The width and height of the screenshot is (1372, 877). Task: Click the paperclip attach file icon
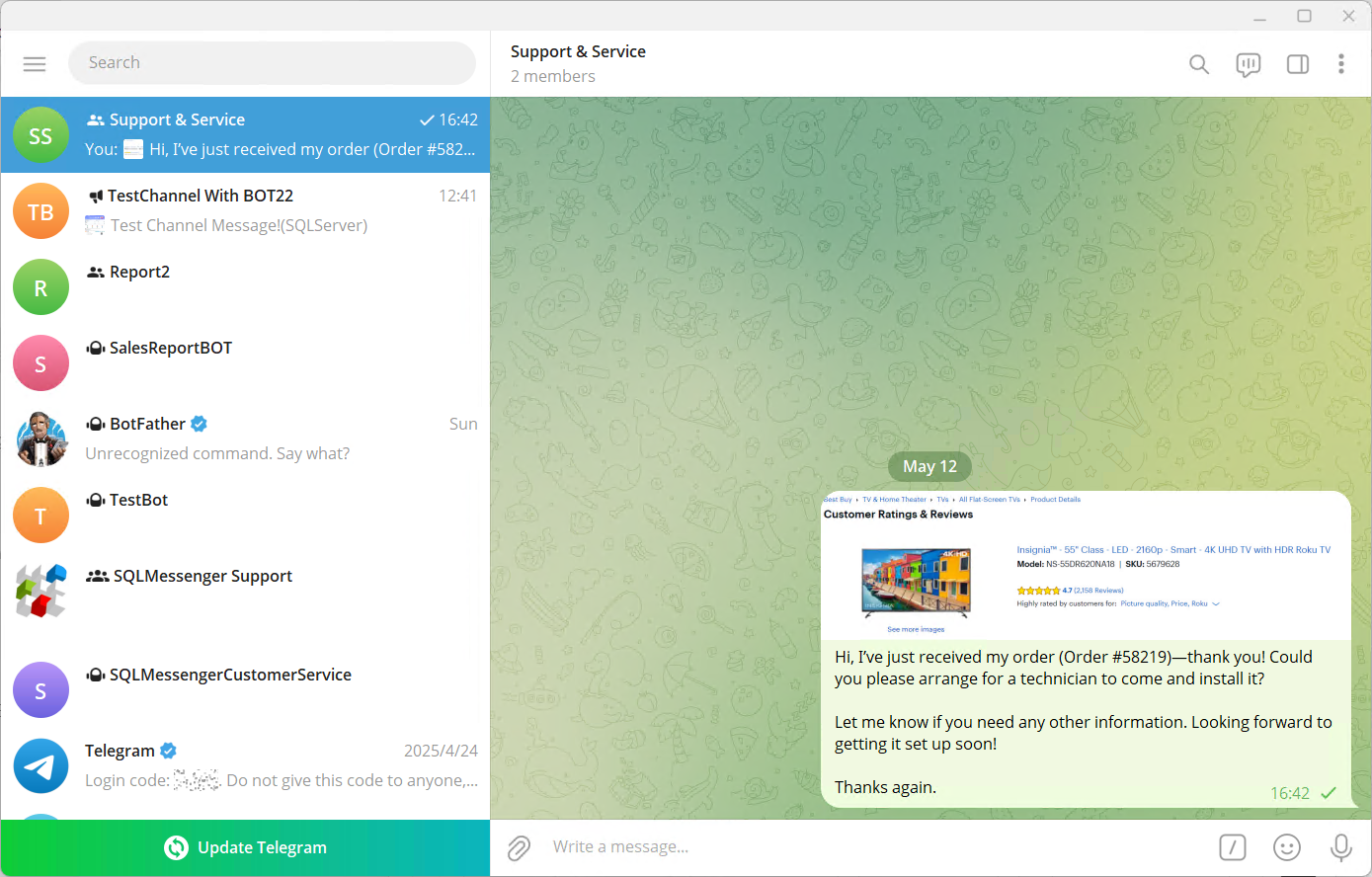[520, 847]
